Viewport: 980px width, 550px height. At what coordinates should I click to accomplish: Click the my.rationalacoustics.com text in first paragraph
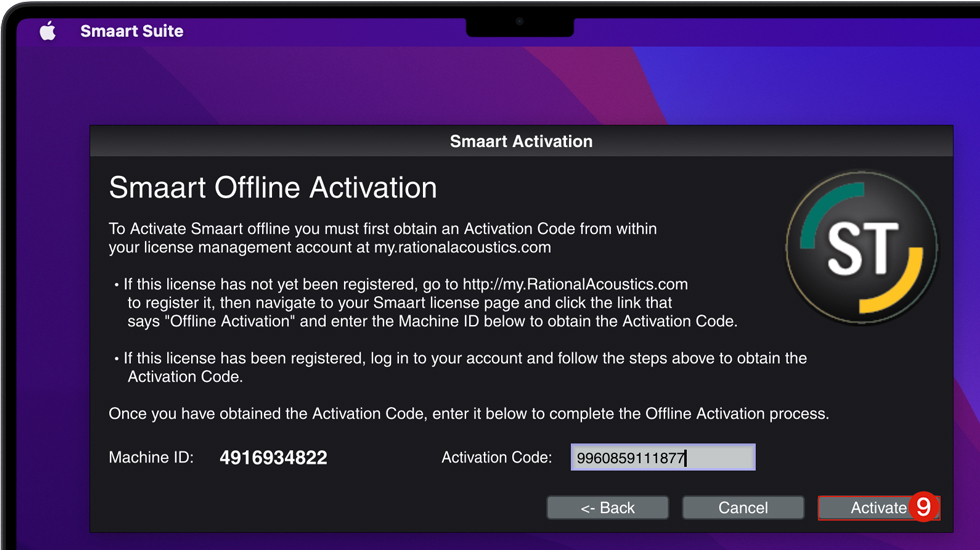pyautogui.click(x=462, y=248)
